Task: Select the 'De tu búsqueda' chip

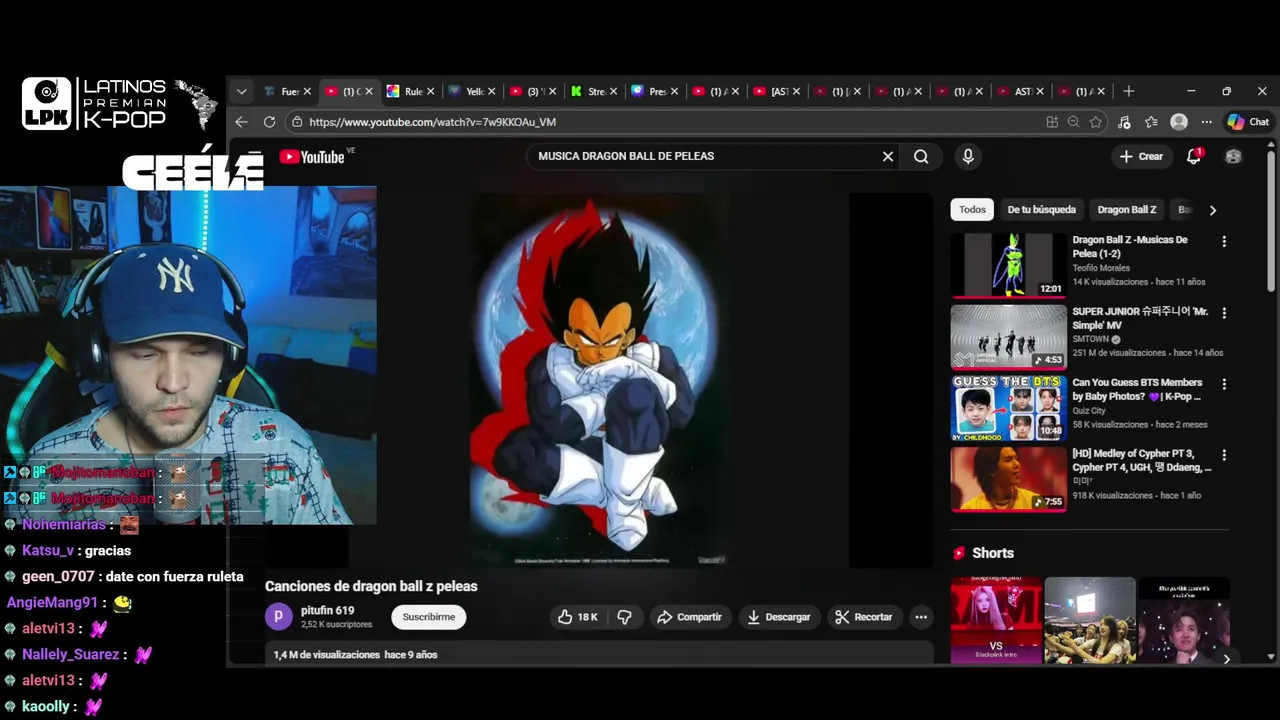Action: [x=1041, y=210]
